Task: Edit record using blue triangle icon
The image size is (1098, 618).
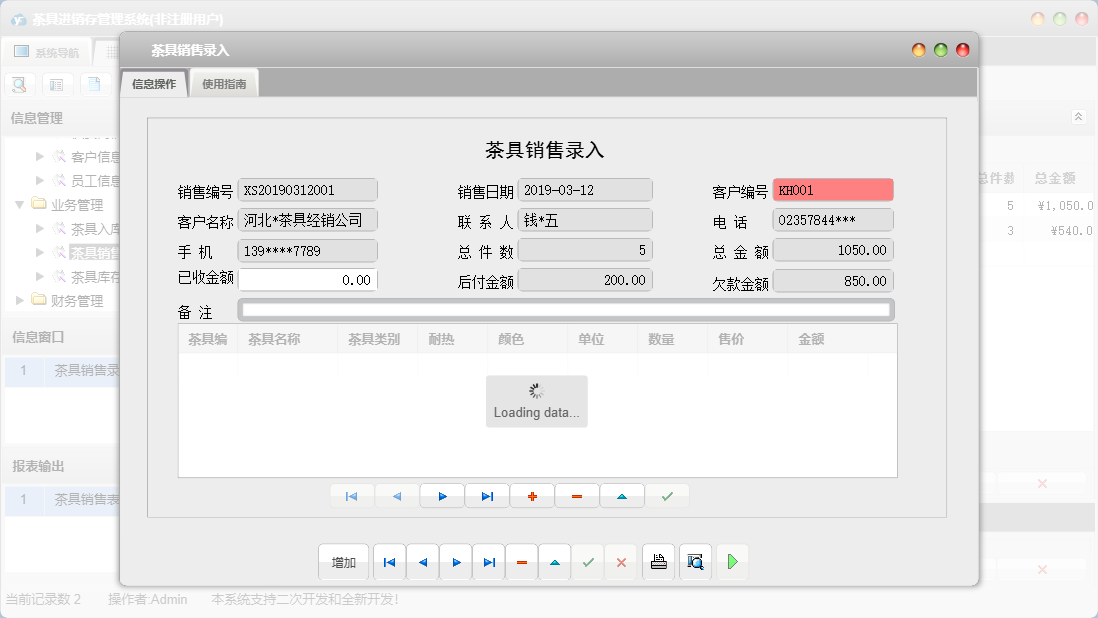Action: tap(554, 562)
